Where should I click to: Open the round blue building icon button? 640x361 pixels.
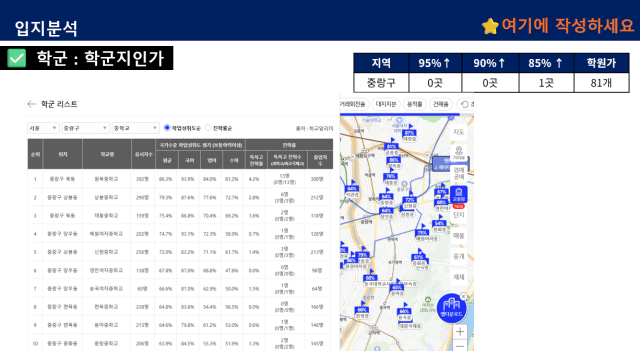tap(451, 308)
